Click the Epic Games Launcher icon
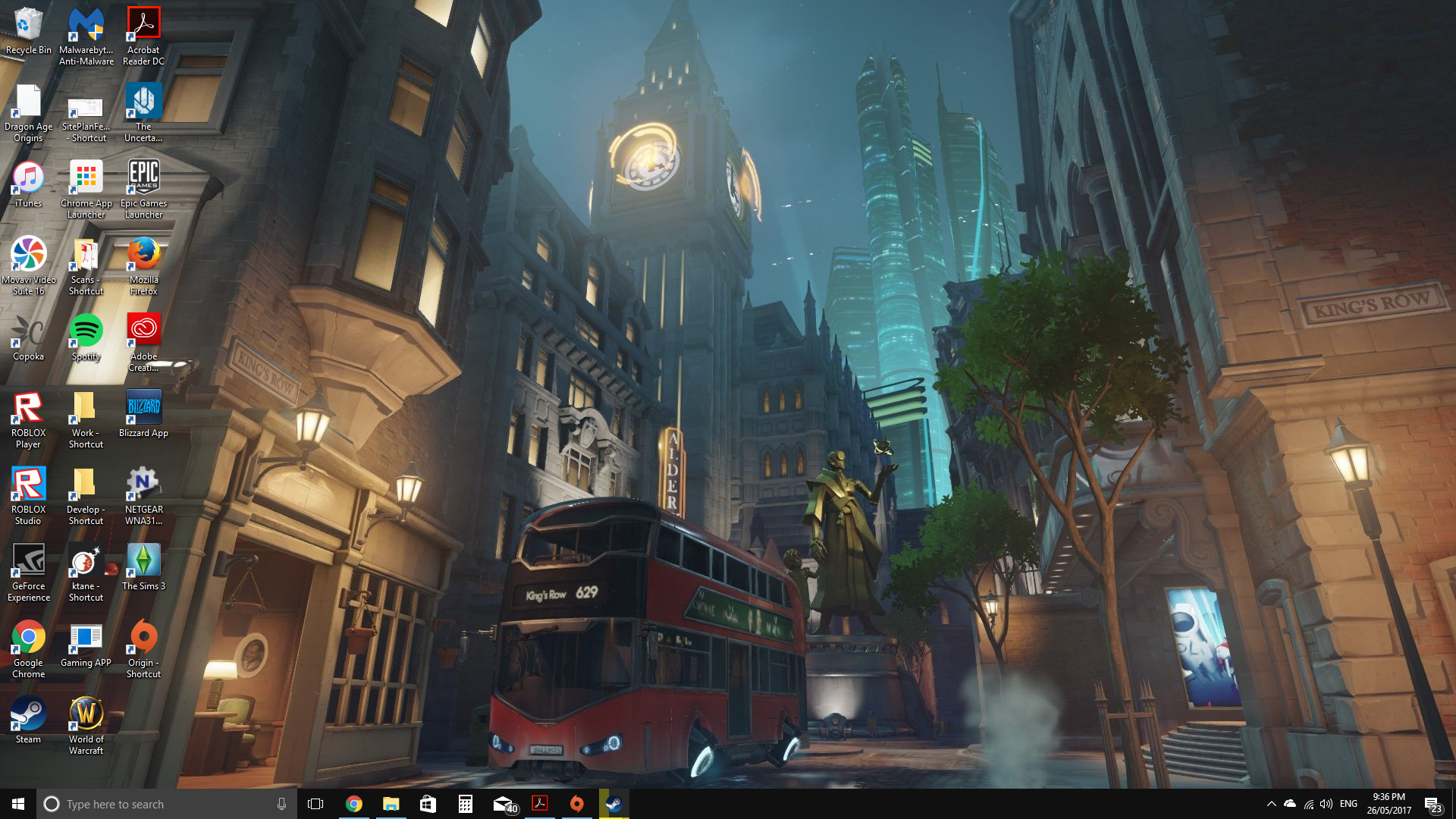 (x=143, y=178)
